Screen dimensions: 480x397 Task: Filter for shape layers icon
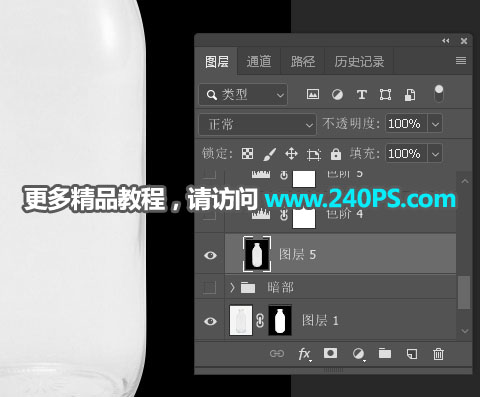pyautogui.click(x=385, y=95)
